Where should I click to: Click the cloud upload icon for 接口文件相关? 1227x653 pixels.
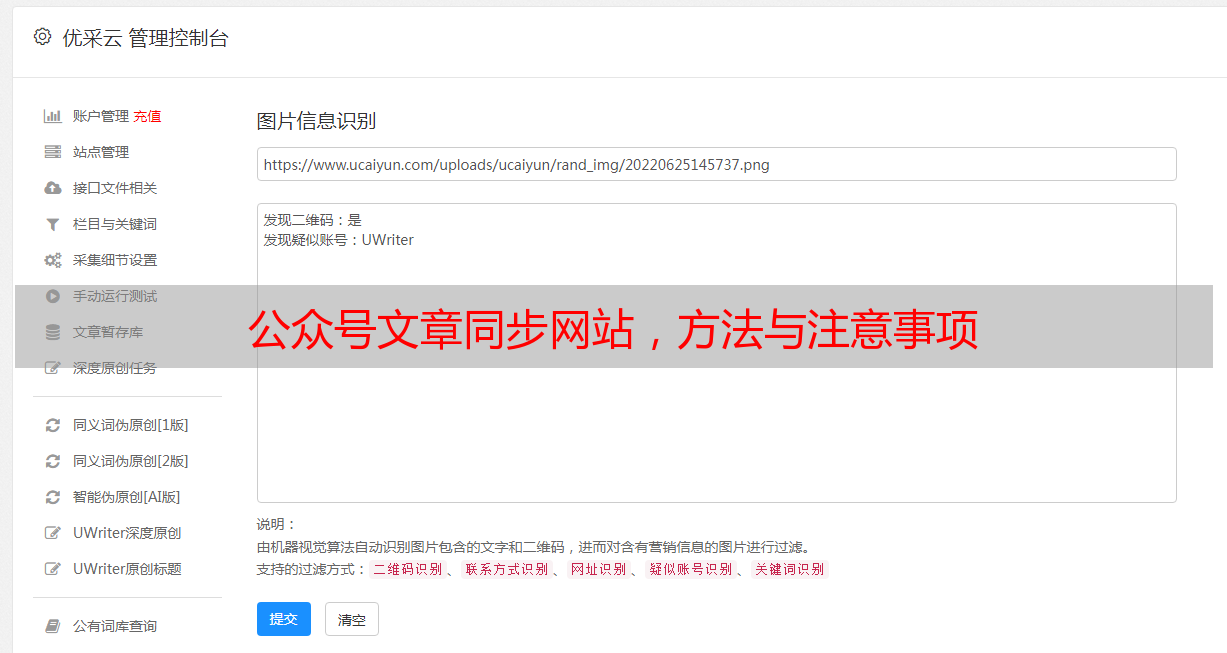point(53,188)
